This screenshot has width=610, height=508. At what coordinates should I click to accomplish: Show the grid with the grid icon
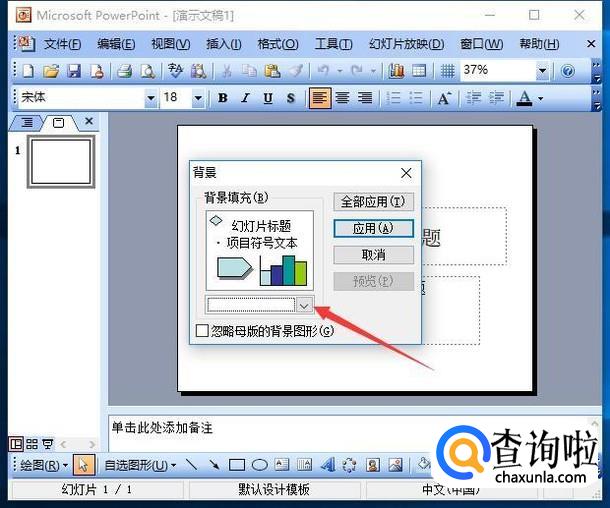click(x=447, y=71)
